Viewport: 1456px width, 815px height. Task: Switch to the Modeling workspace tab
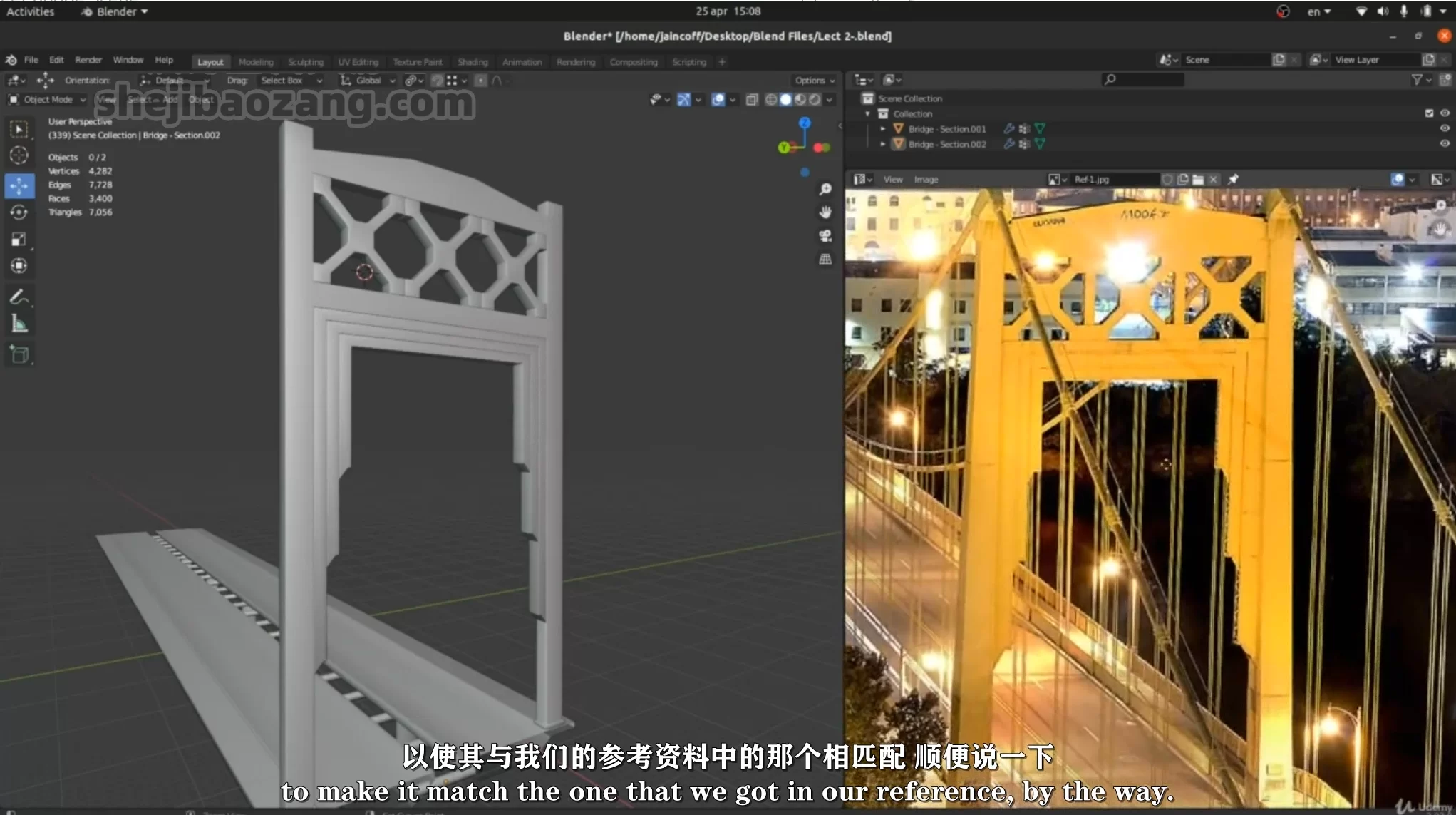click(256, 62)
